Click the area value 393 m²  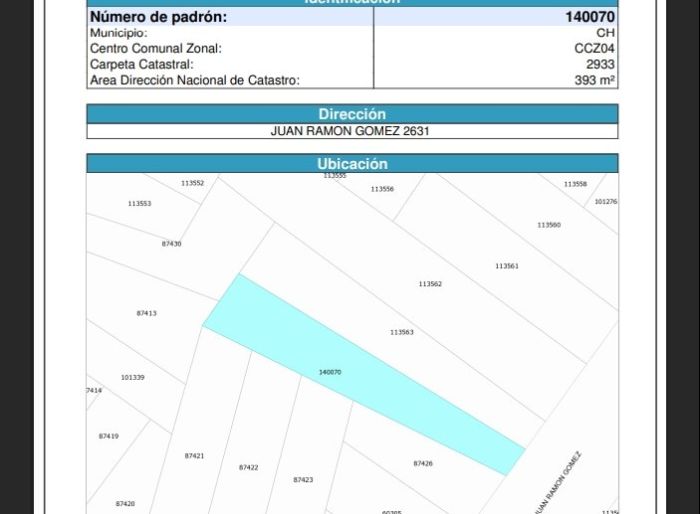pos(595,80)
